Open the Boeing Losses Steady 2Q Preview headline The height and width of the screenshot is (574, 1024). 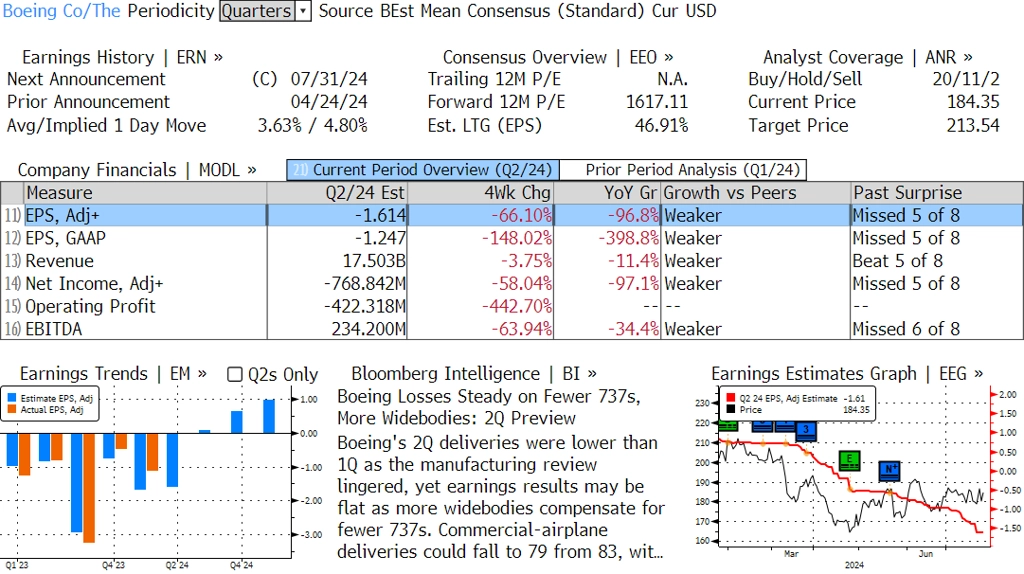point(488,407)
